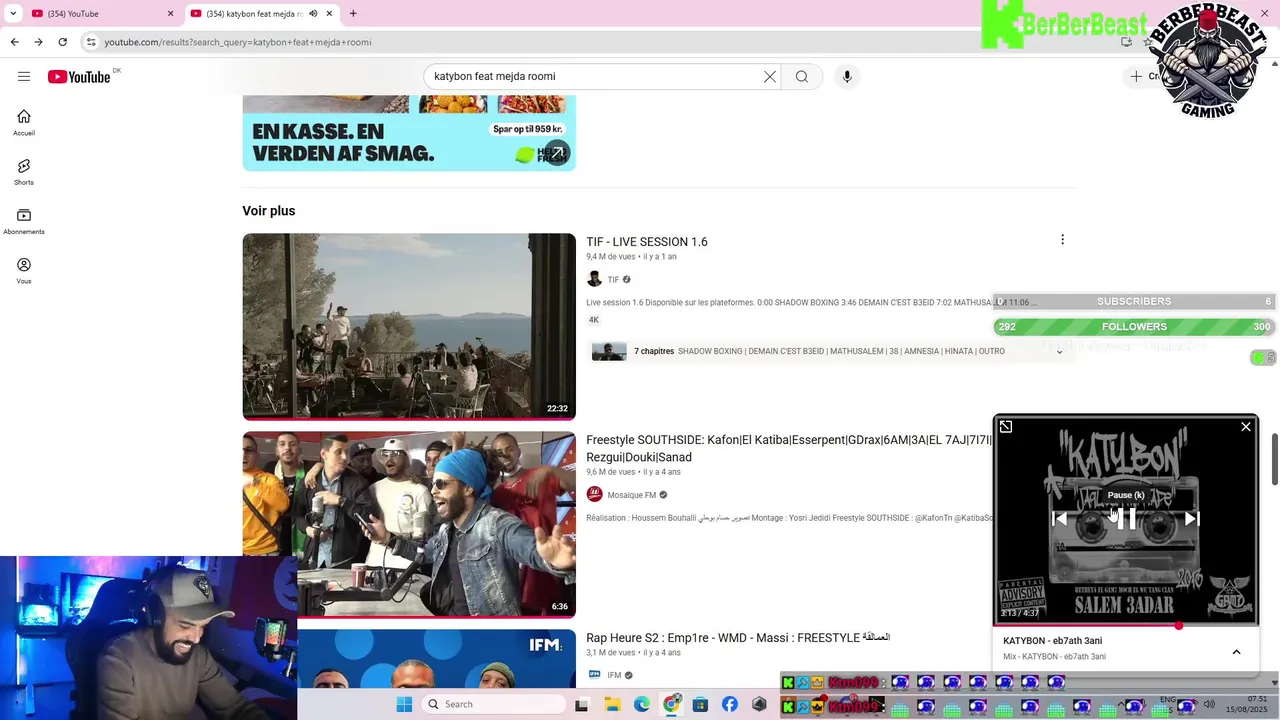Click the browser forward arrow
Image resolution: width=1280 pixels, height=720 pixels.
(38, 42)
